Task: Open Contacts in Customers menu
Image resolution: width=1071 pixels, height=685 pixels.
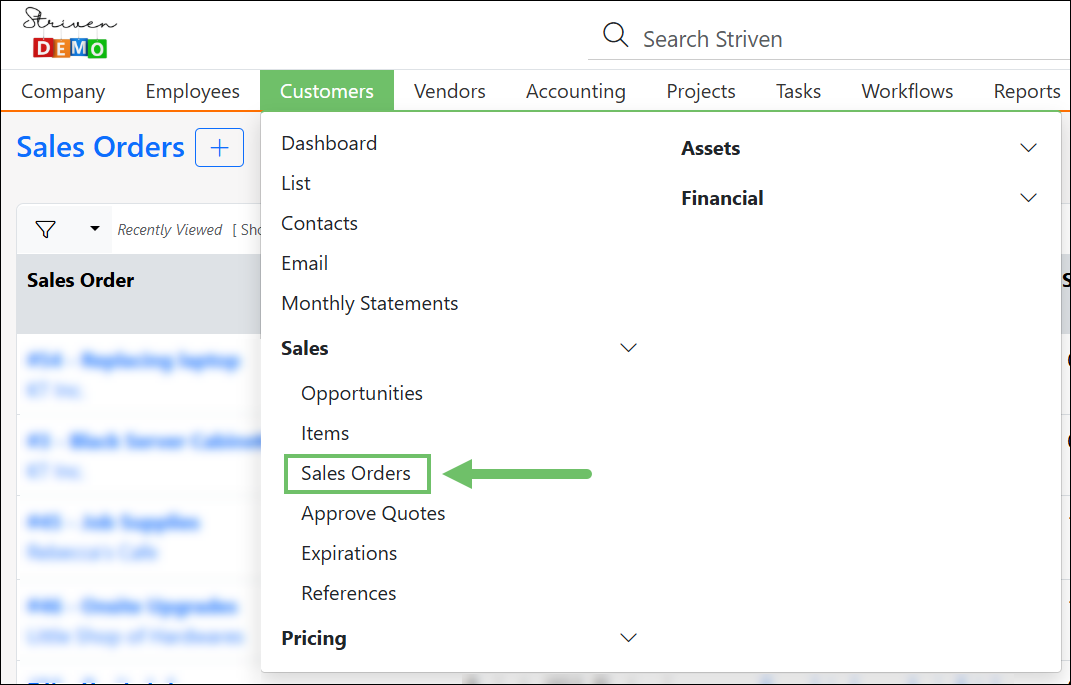Action: (x=319, y=223)
